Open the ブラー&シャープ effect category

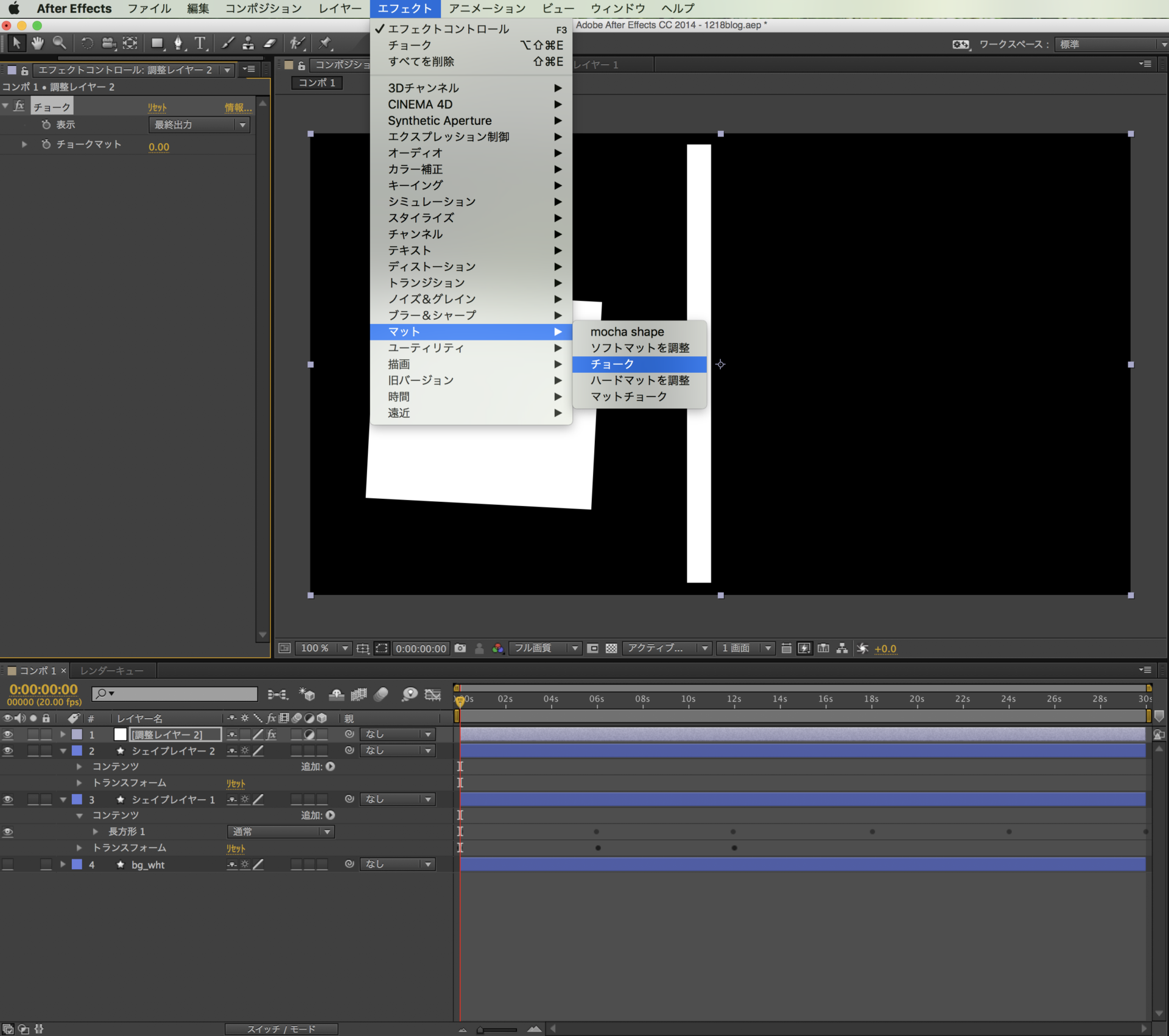pos(471,315)
